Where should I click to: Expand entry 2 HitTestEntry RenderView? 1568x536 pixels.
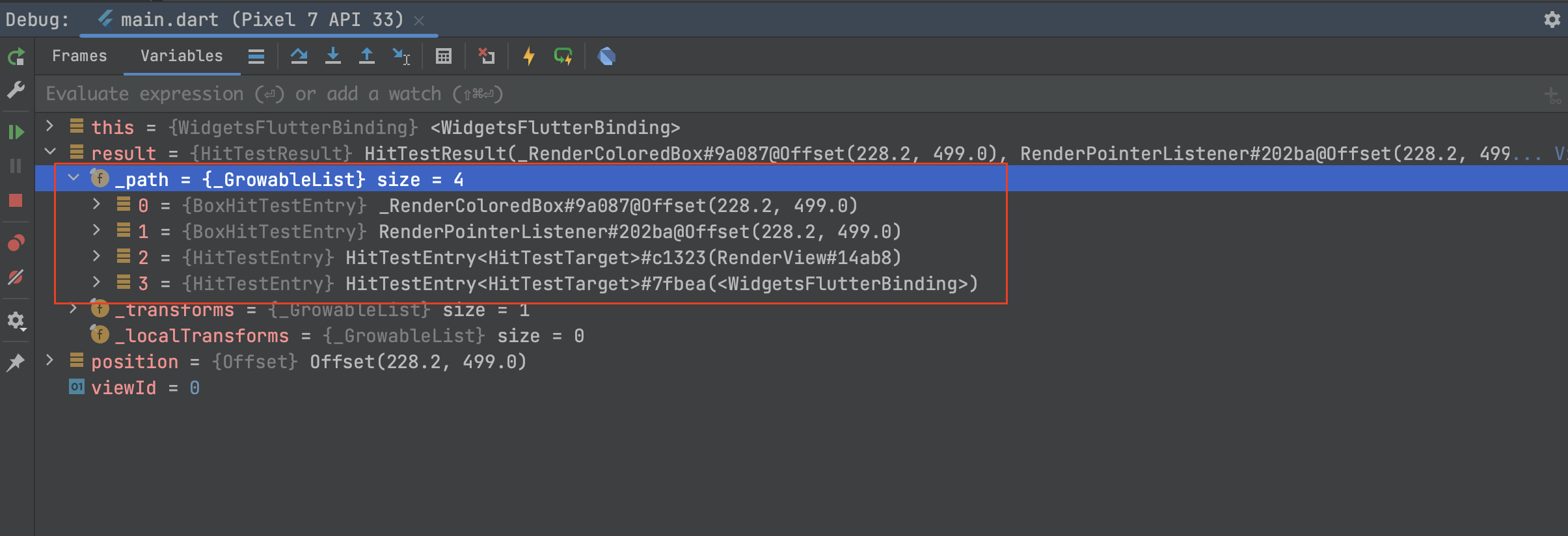coord(96,256)
